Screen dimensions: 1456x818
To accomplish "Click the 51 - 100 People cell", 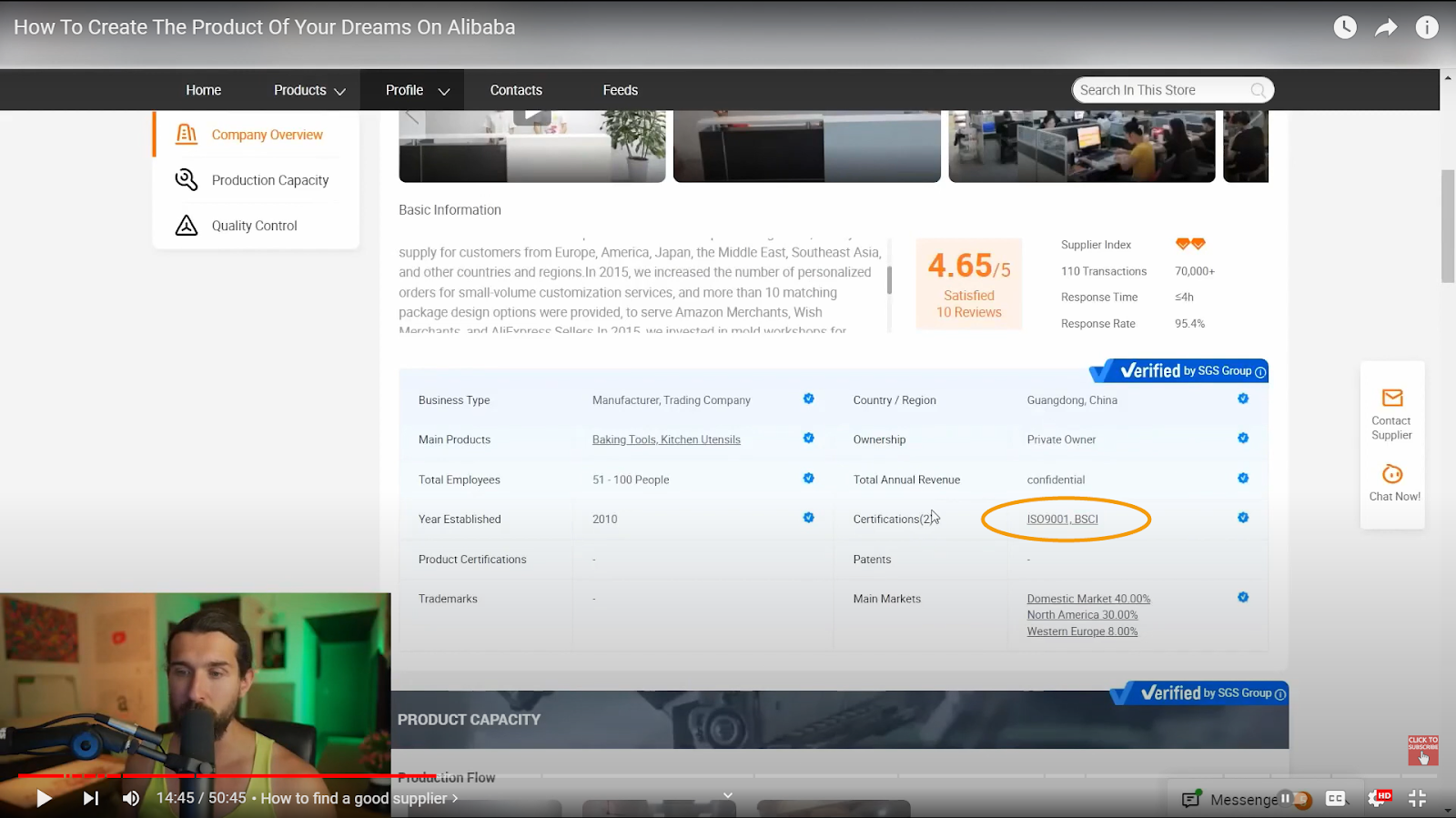I will point(631,480).
